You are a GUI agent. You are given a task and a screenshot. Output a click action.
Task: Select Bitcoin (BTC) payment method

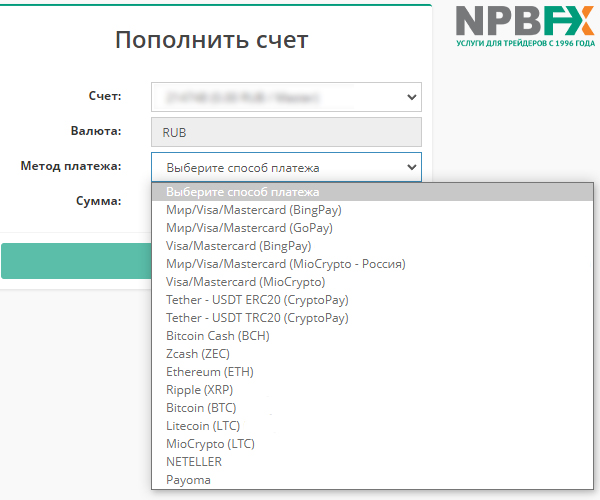click(x=372, y=408)
